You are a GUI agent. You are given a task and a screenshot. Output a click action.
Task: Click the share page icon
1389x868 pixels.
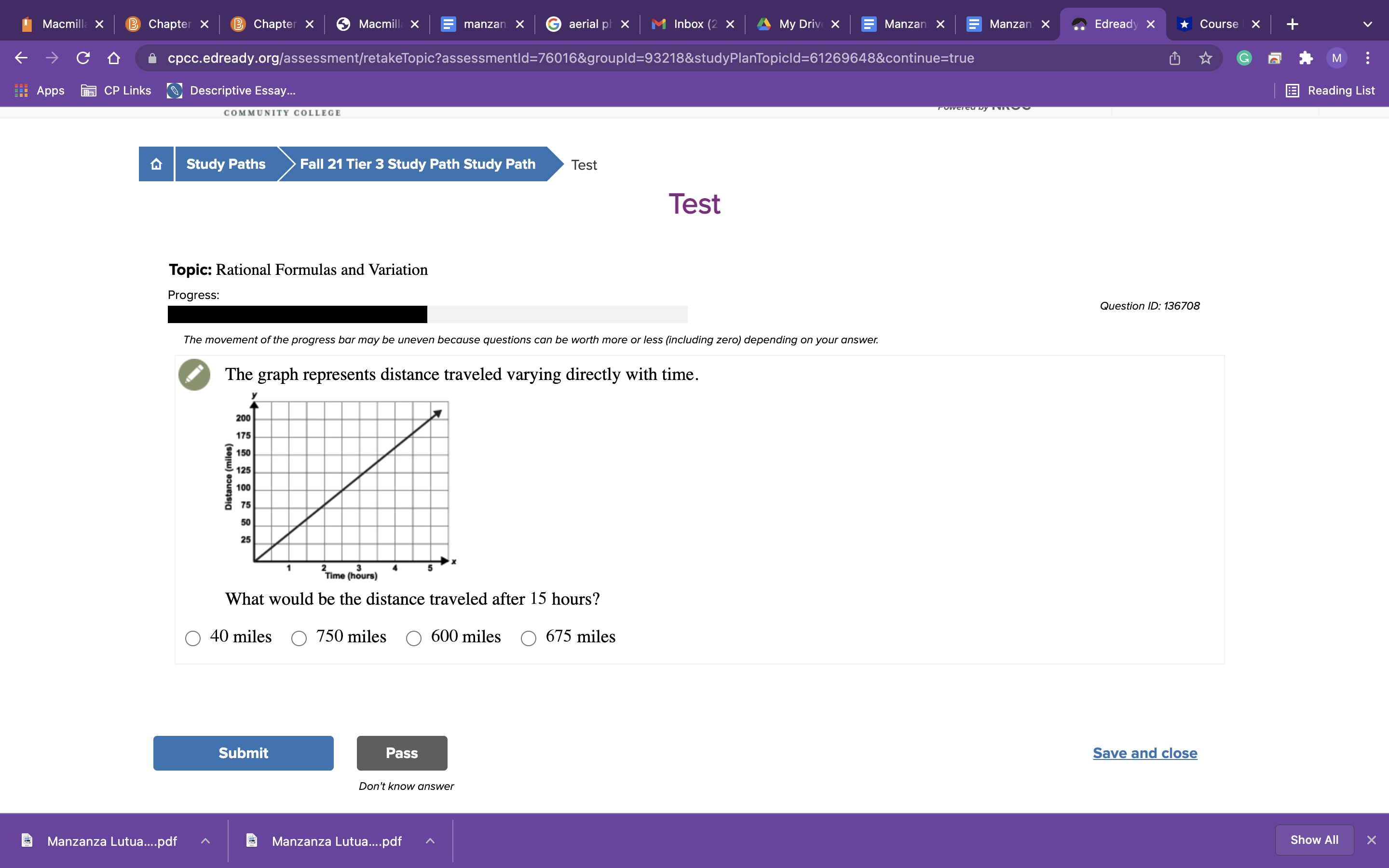coord(1174,58)
